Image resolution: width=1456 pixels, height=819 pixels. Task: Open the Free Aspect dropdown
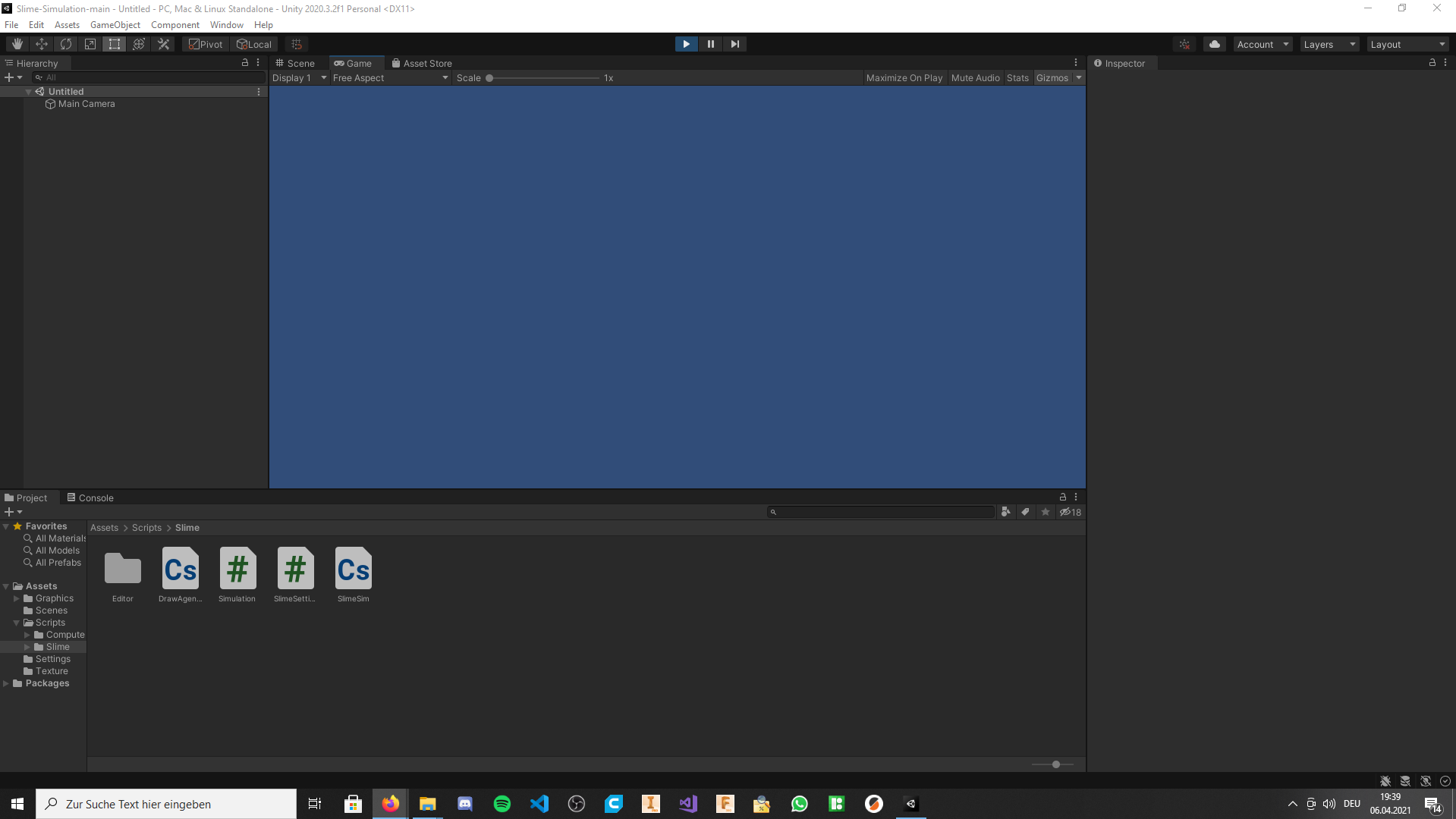(x=389, y=77)
